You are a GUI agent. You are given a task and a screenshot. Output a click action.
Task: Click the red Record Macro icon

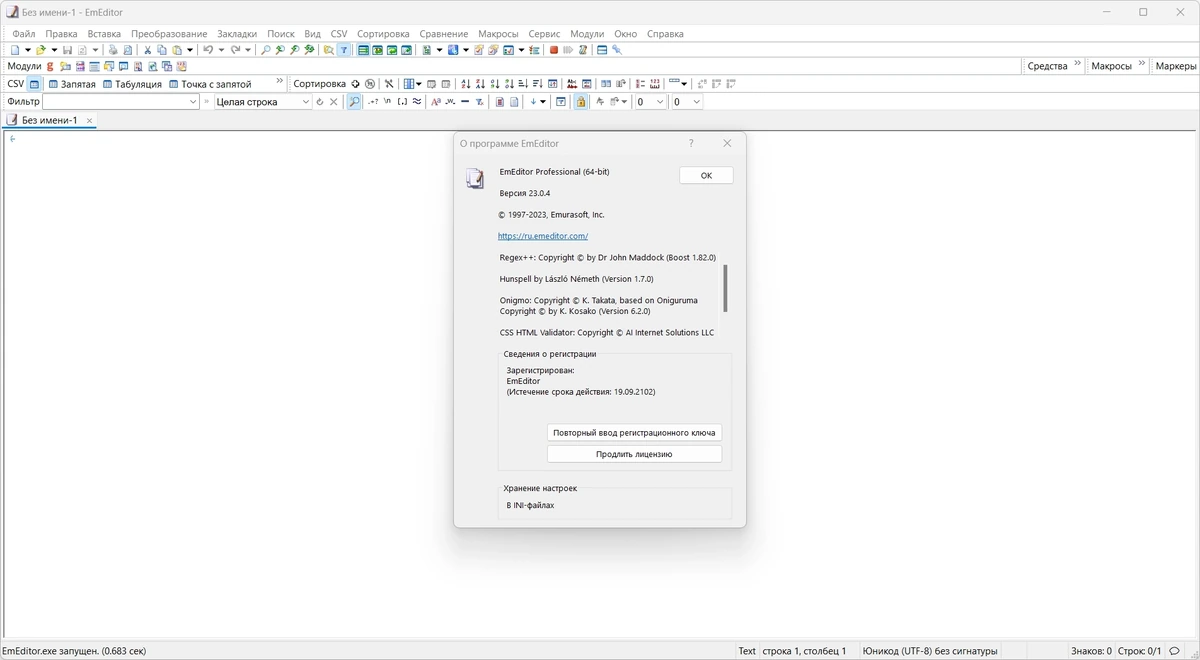(x=554, y=50)
